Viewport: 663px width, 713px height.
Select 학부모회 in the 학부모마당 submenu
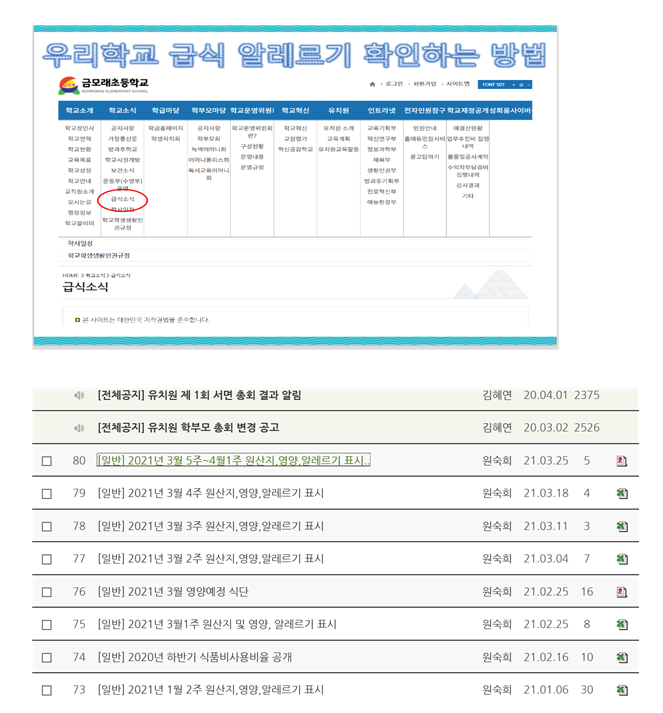[x=209, y=139]
